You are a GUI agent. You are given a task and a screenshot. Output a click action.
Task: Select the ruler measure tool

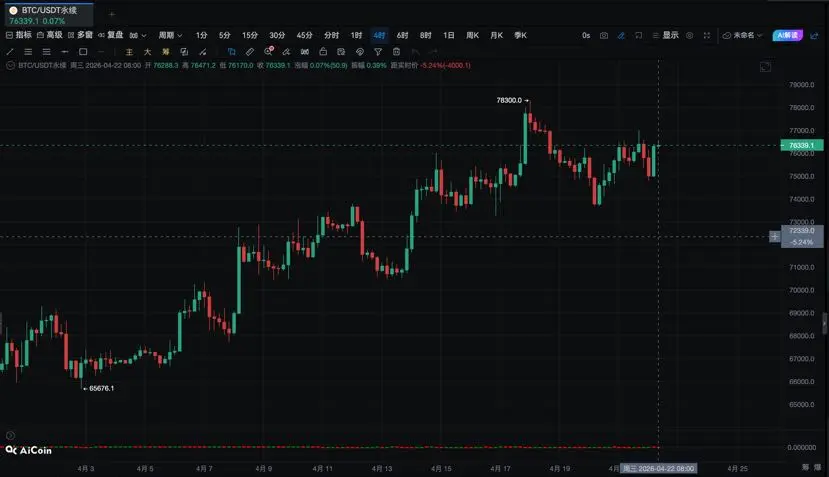pyautogui.click(x=250, y=52)
